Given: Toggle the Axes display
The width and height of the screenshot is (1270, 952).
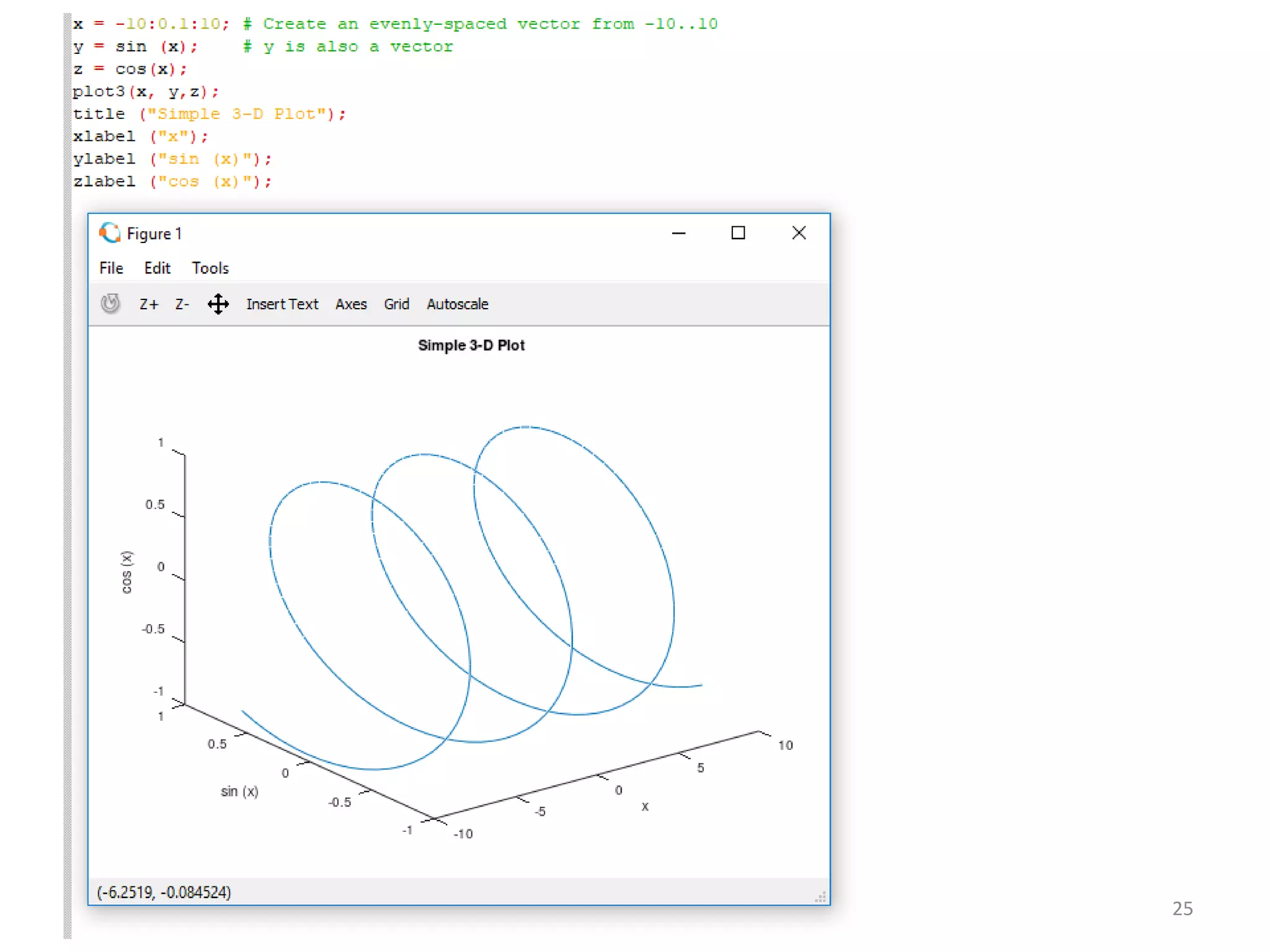Looking at the screenshot, I should [351, 304].
